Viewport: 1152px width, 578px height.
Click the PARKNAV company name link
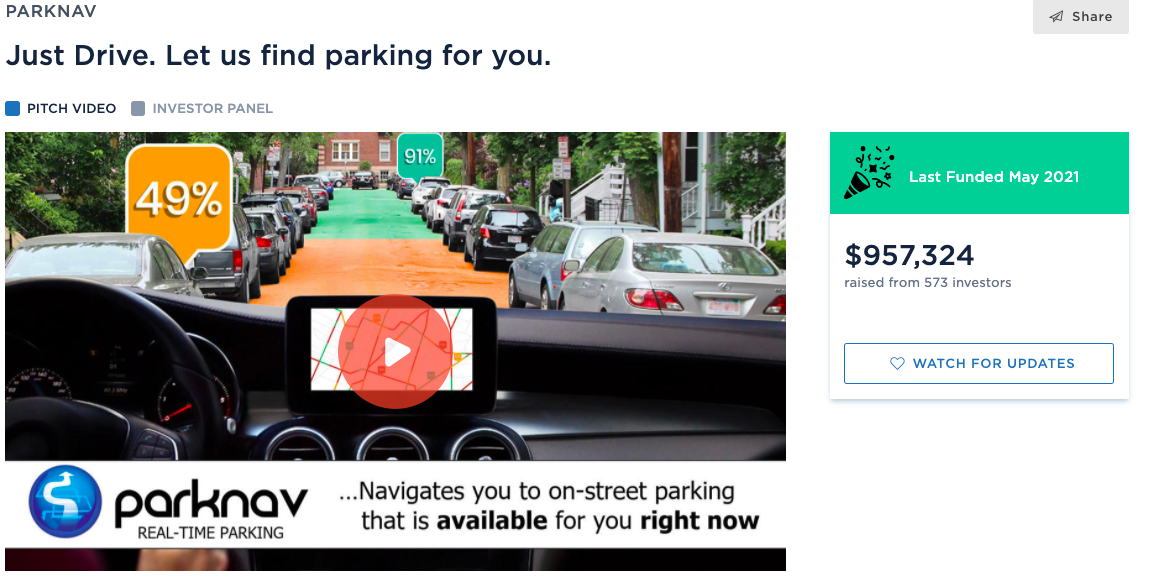[x=51, y=11]
